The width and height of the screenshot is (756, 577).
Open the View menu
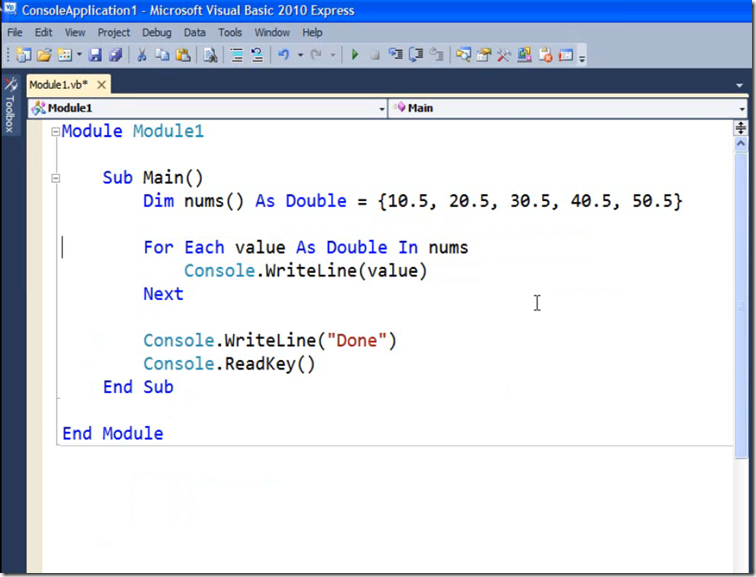[x=75, y=32]
